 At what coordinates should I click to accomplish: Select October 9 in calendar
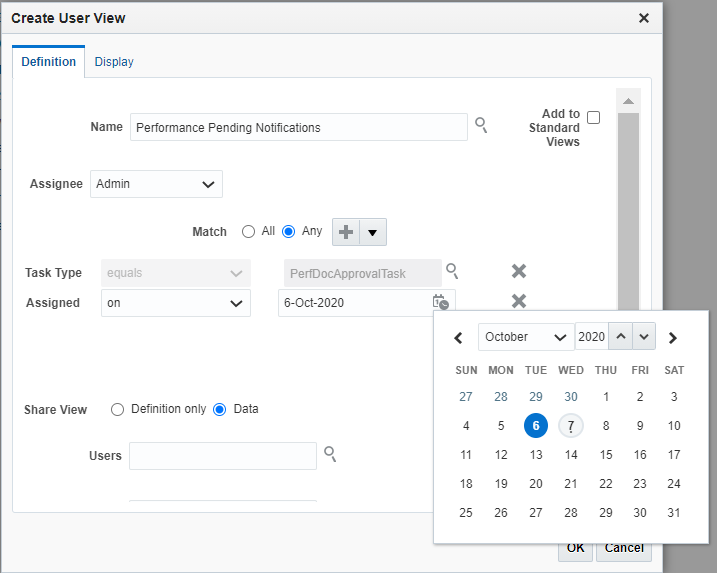(640, 426)
